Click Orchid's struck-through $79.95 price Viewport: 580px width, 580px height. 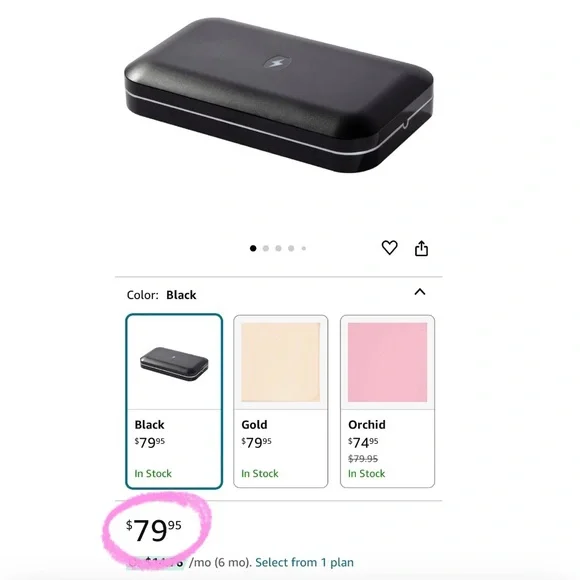363,459
